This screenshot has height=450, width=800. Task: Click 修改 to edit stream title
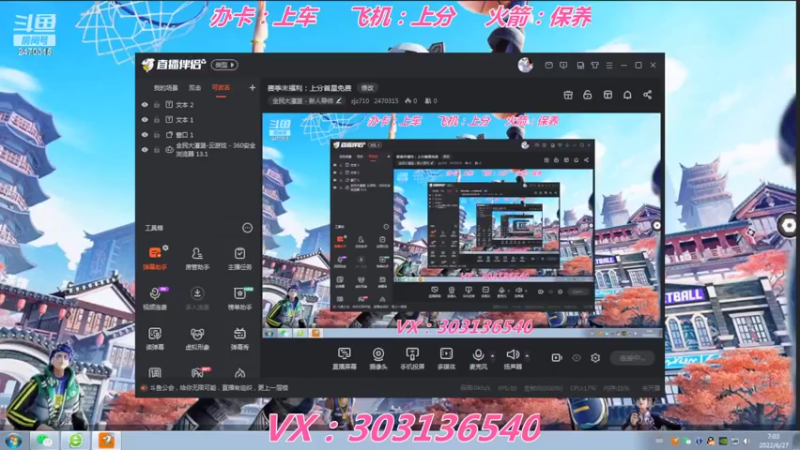pyautogui.click(x=367, y=88)
